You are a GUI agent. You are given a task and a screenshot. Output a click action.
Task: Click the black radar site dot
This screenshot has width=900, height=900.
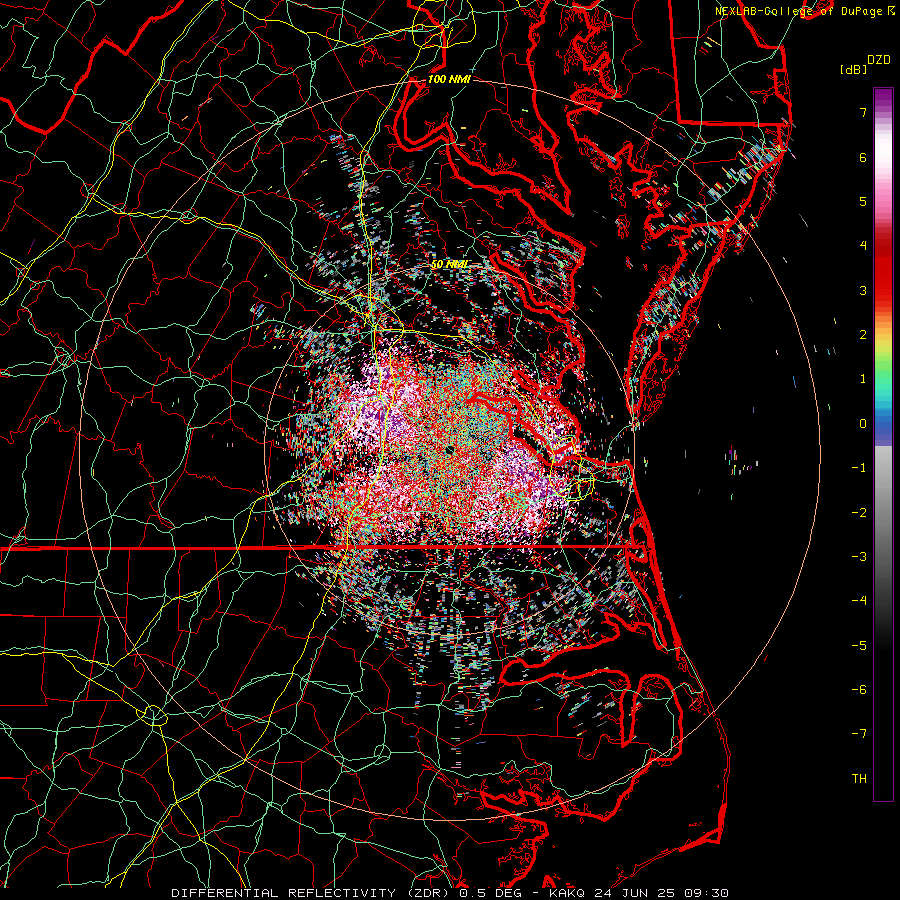click(x=450, y=451)
